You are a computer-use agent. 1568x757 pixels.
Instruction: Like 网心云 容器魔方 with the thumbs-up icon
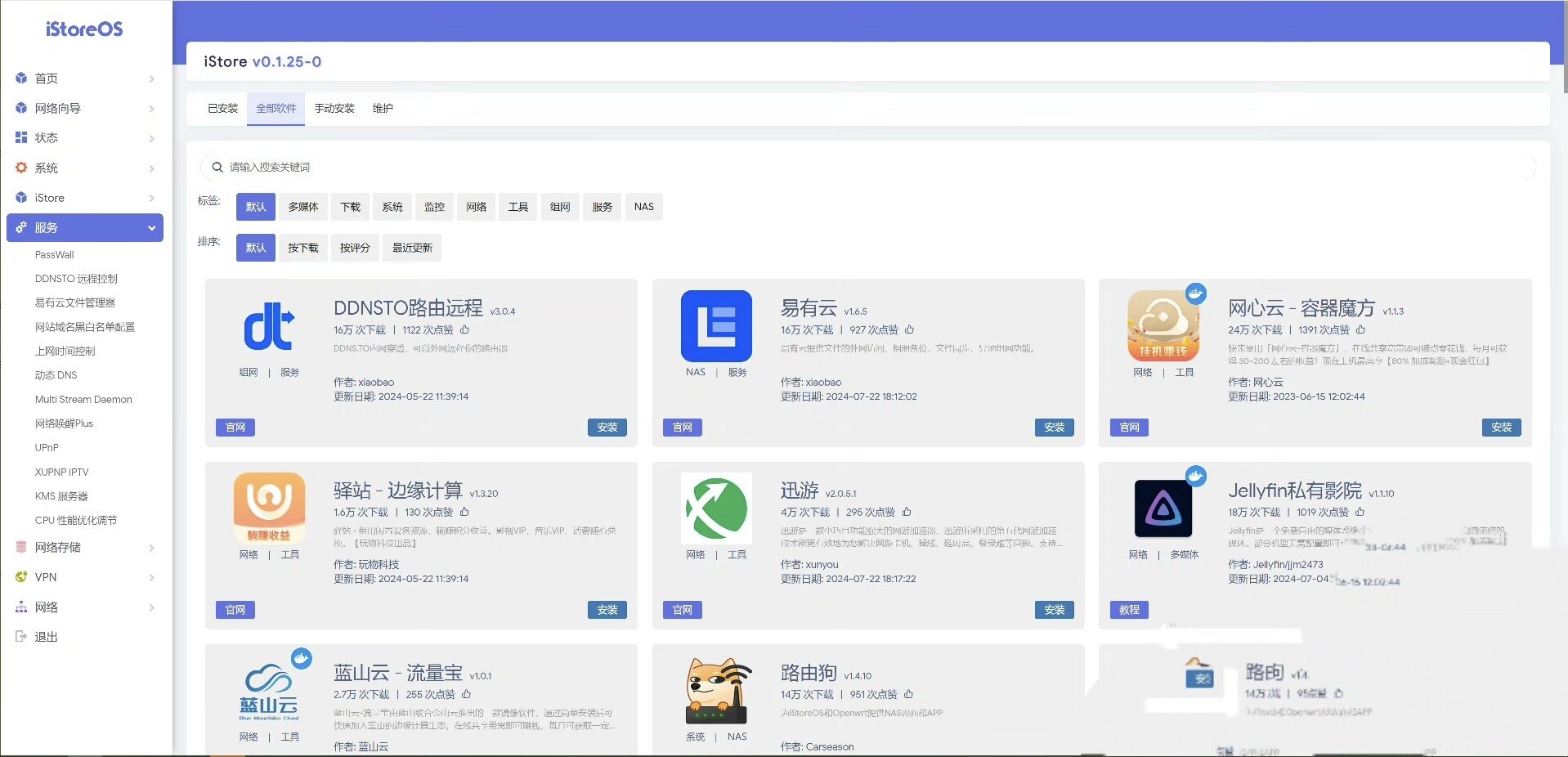1360,329
